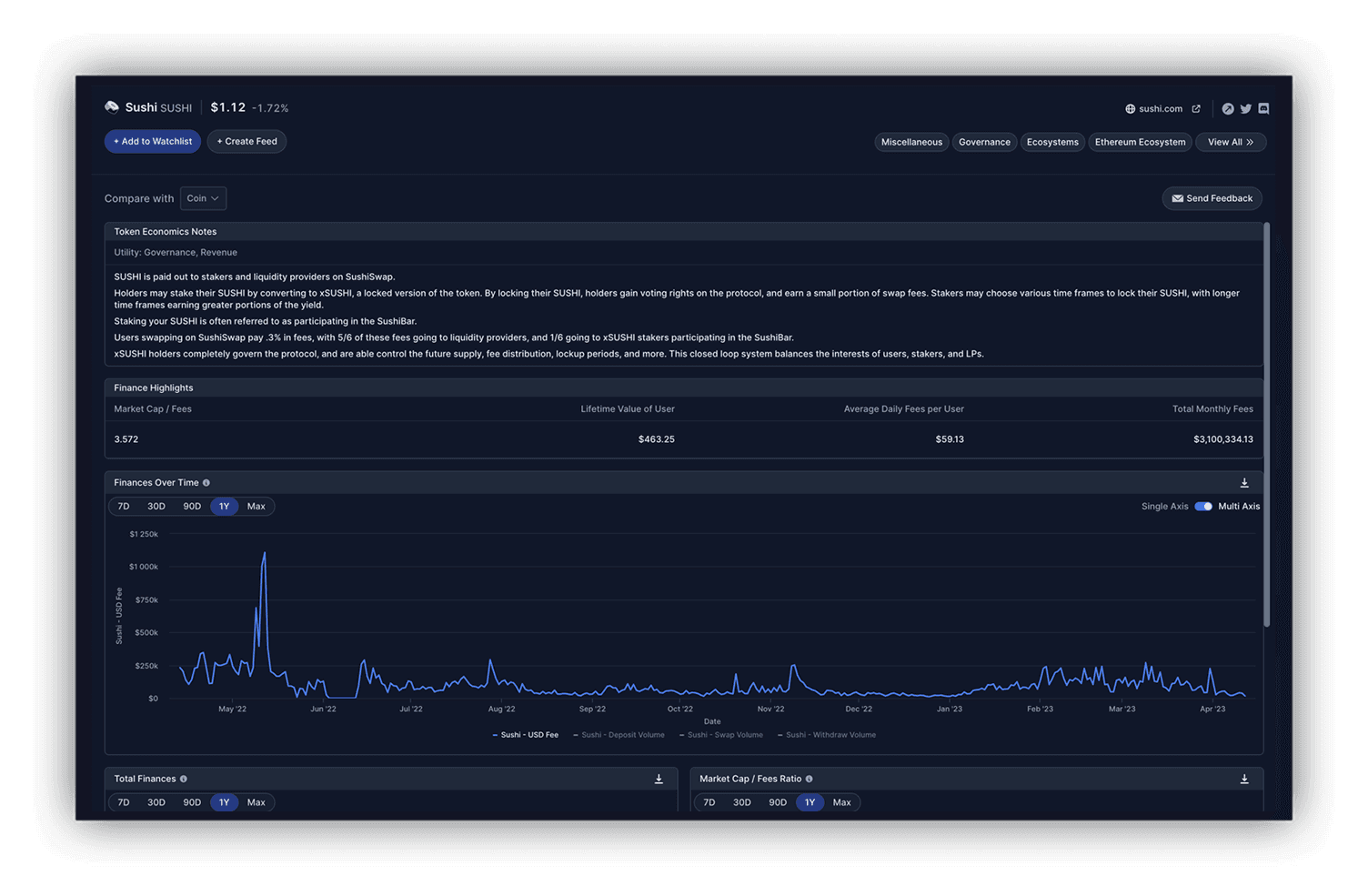This screenshot has height=896, width=1368.
Task: Toggle Sushi - USD Fee legend series
Action: (x=526, y=735)
